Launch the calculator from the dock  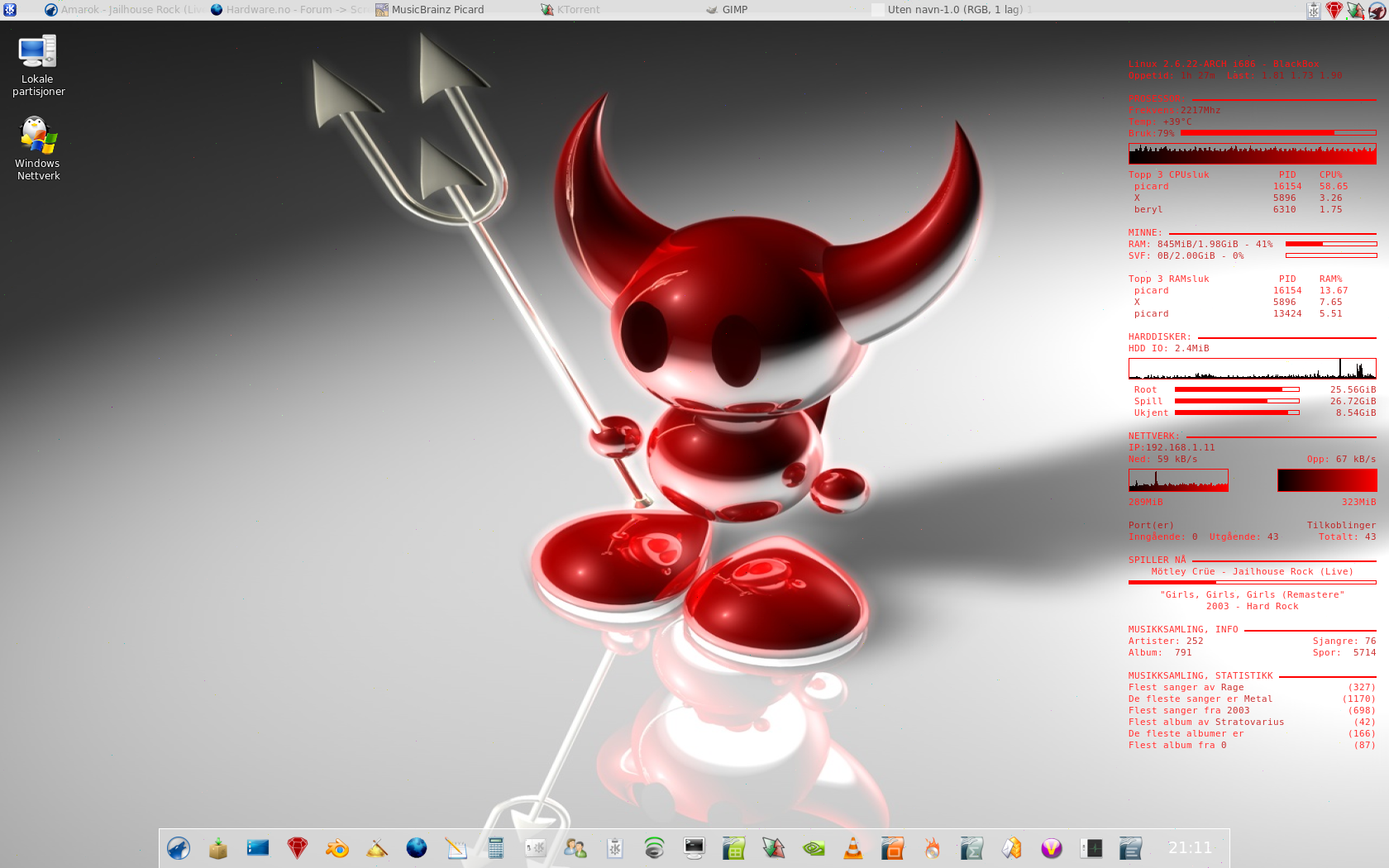[x=496, y=848]
